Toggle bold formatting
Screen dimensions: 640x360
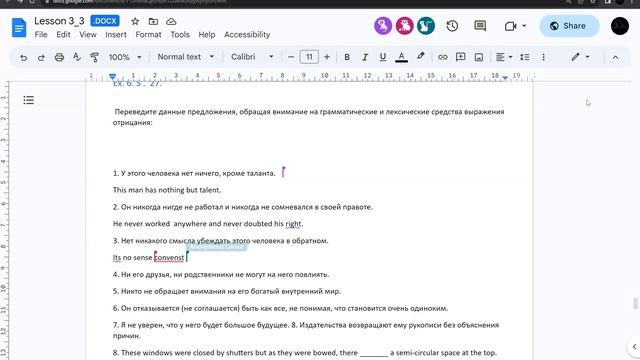coord(347,57)
